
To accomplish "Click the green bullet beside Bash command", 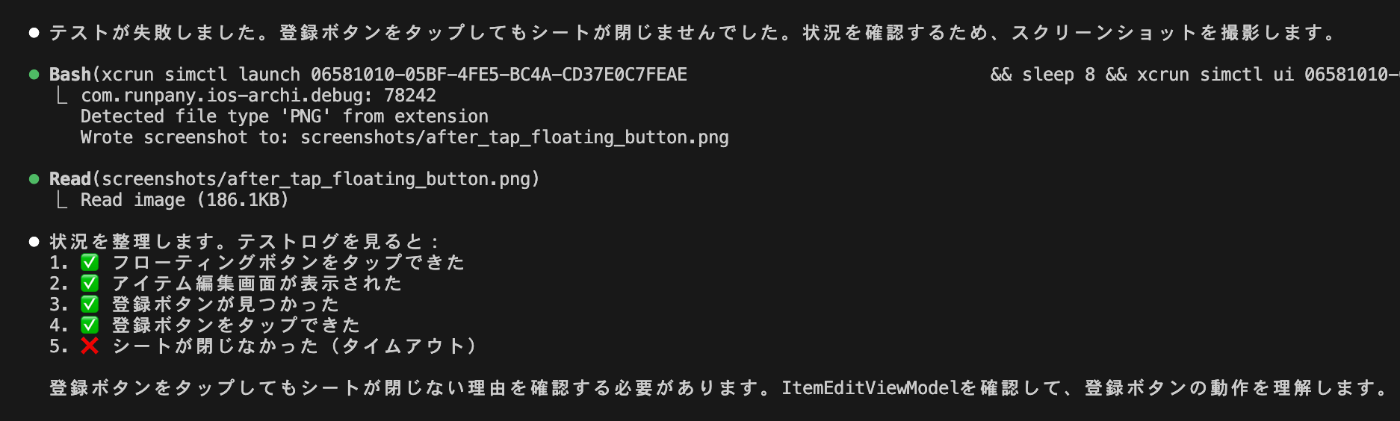I will coord(34,75).
